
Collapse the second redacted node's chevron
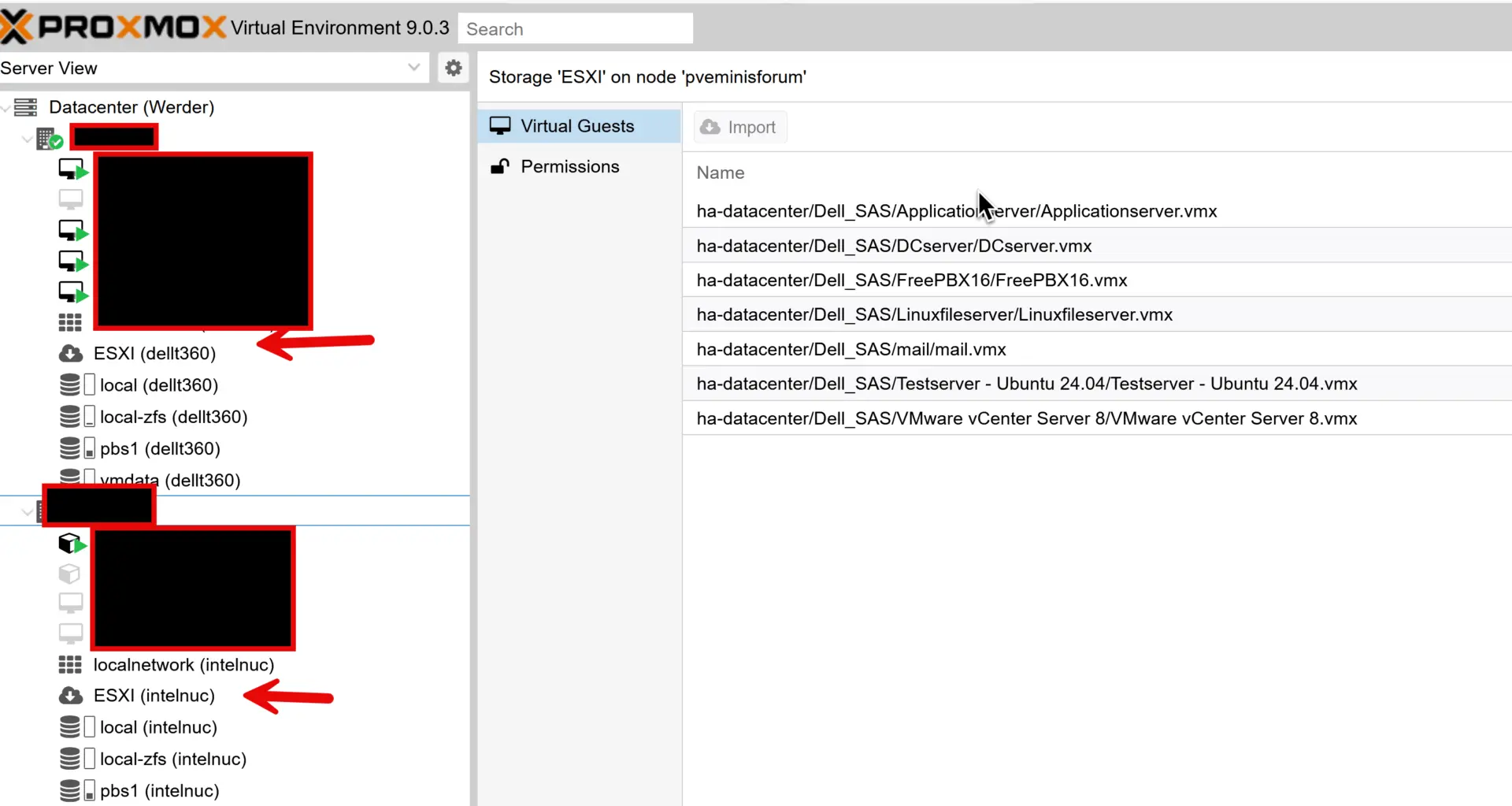pyautogui.click(x=27, y=512)
